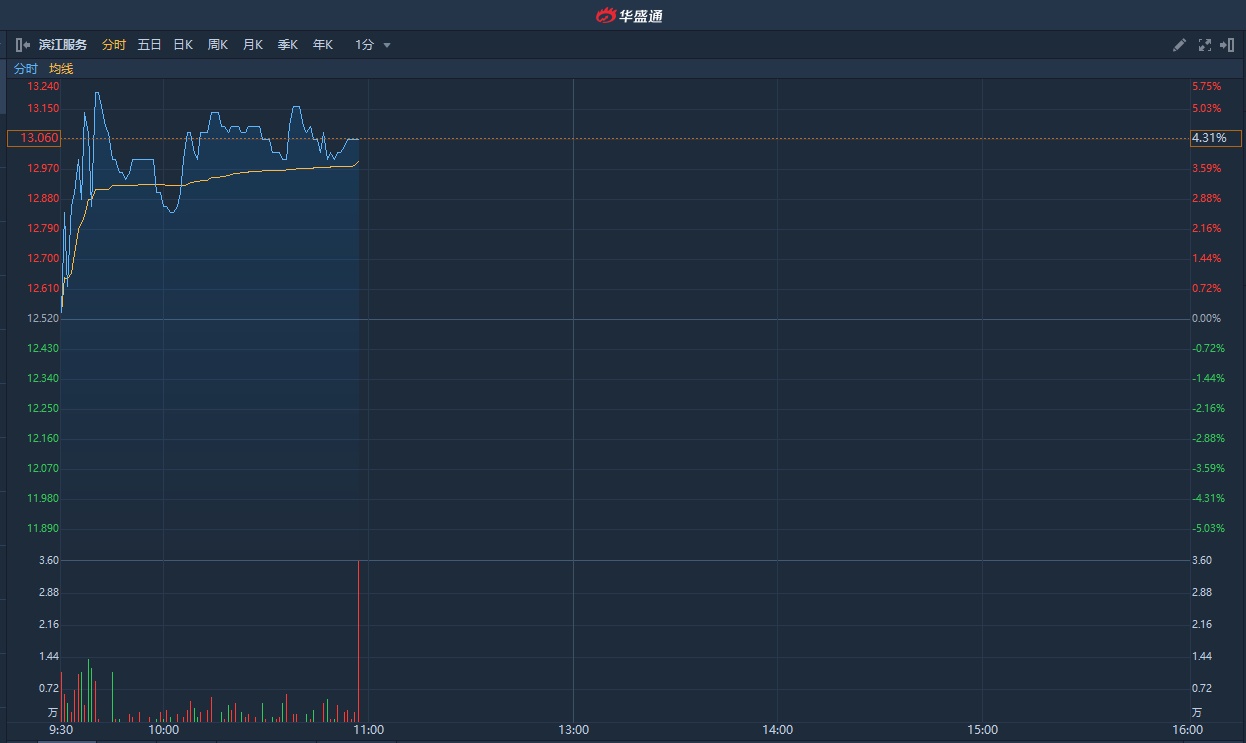The image size is (1246, 743).
Task: Switch to 周K weekly candlestick tab
Action: [x=218, y=45]
